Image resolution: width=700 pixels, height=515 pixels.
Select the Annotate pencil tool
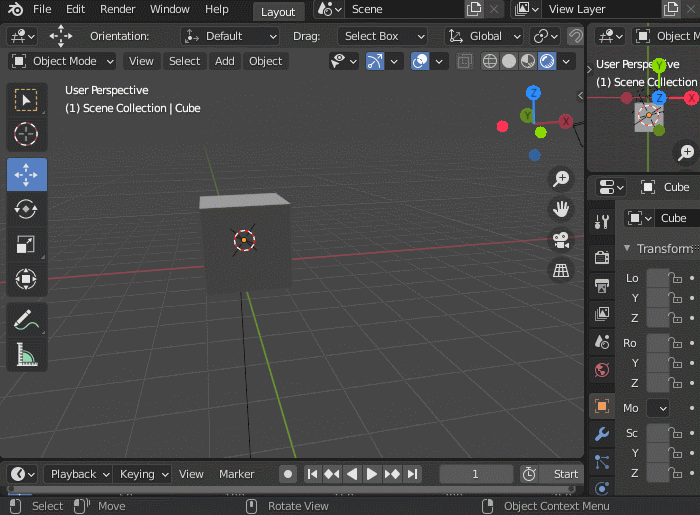click(x=26, y=320)
